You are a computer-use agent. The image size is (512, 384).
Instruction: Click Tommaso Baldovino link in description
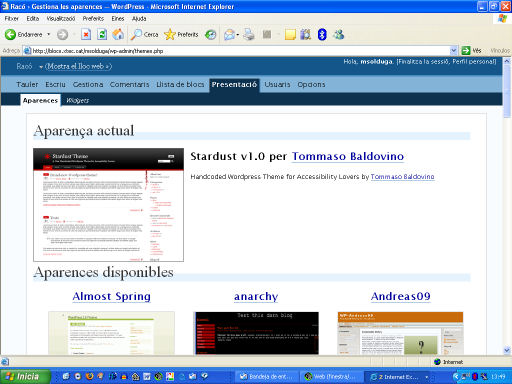[402, 177]
